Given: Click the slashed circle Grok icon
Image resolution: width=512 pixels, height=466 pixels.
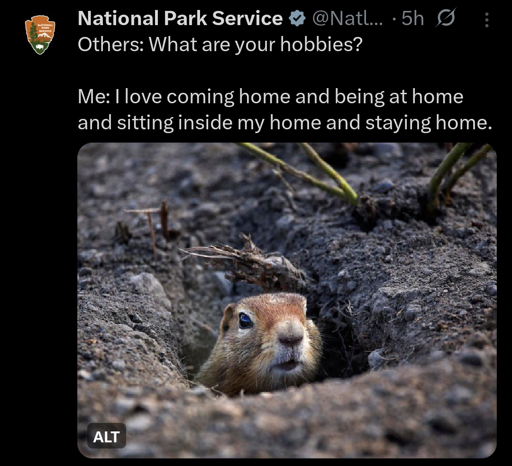Looking at the screenshot, I should (x=445, y=18).
